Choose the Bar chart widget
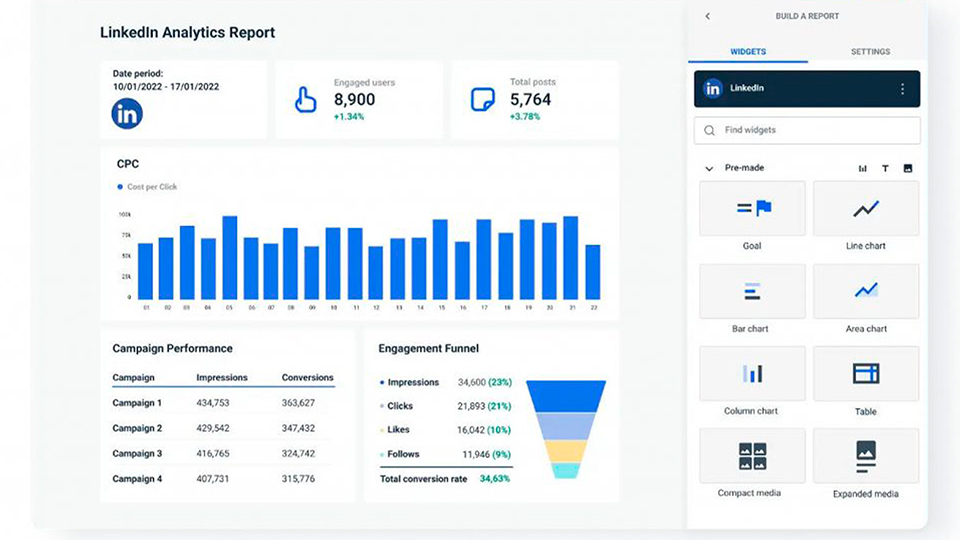This screenshot has width=960, height=540. click(x=752, y=292)
